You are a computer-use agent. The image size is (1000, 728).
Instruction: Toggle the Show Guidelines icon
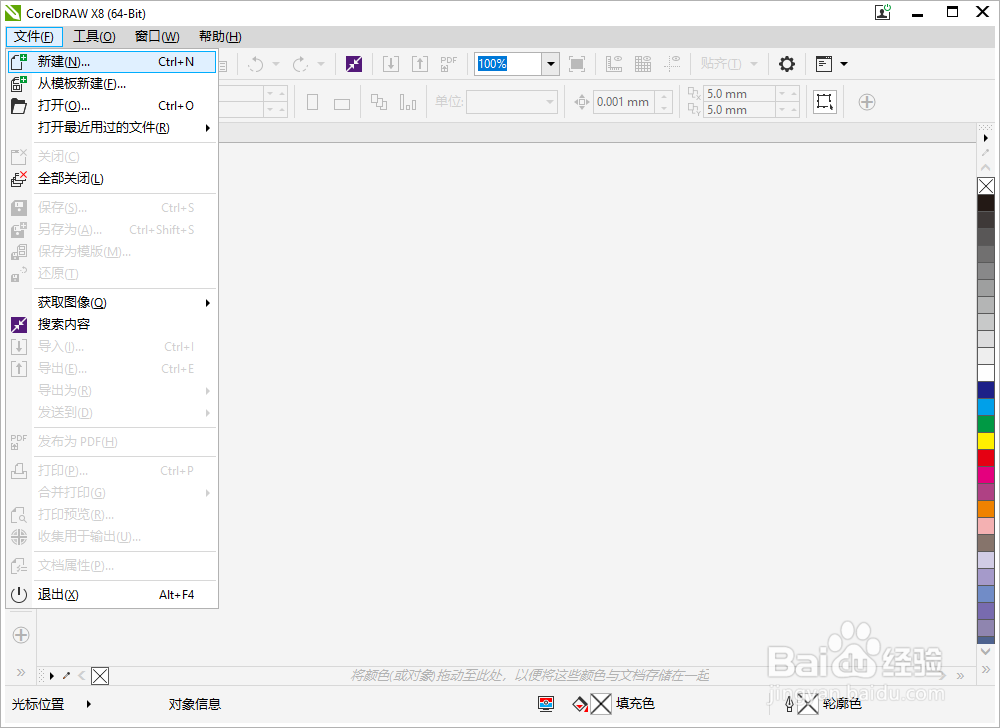click(672, 64)
